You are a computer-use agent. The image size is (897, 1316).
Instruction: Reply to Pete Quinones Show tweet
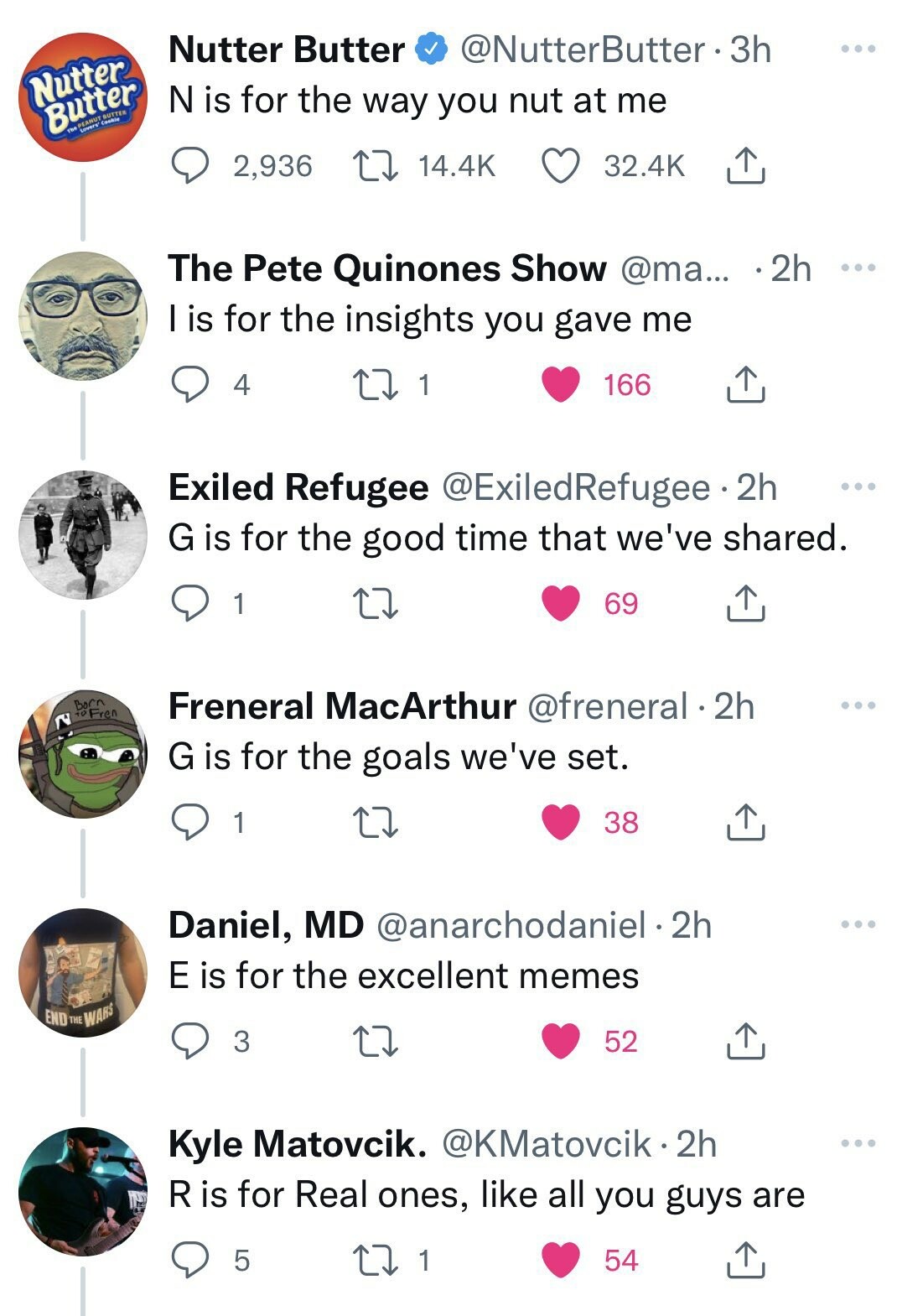coord(189,385)
